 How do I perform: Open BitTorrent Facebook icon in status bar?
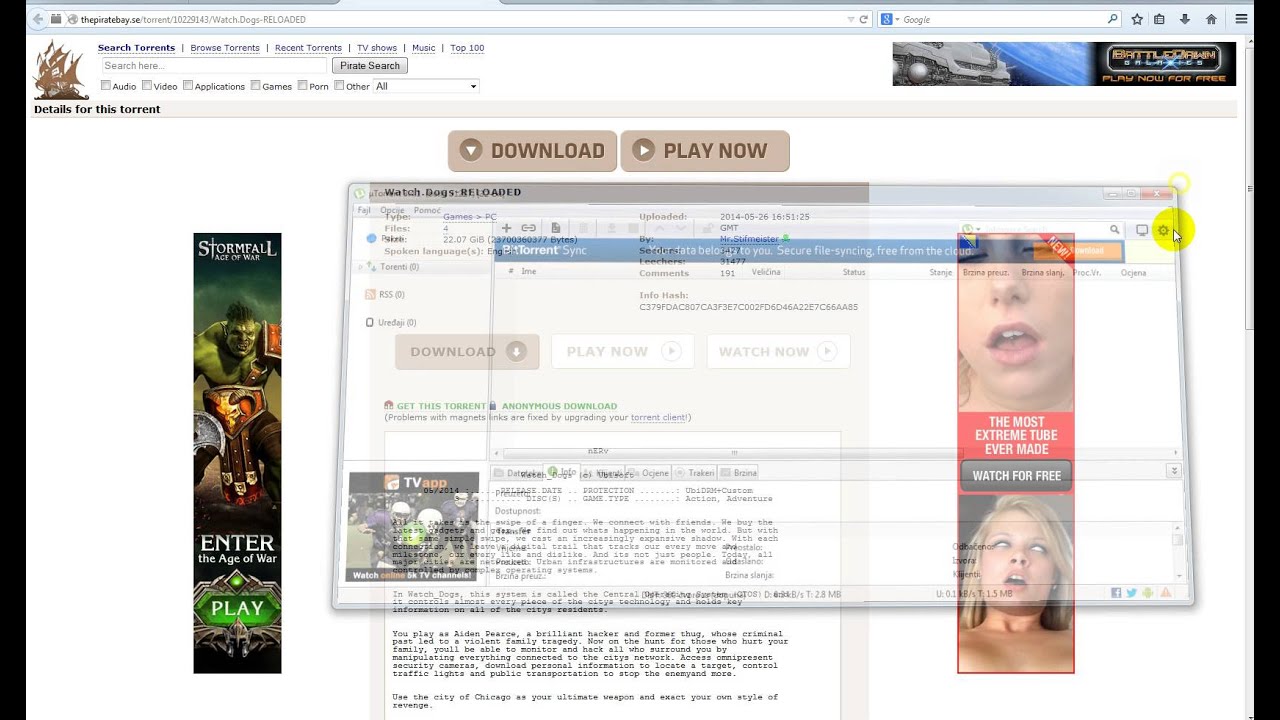pos(1116,593)
